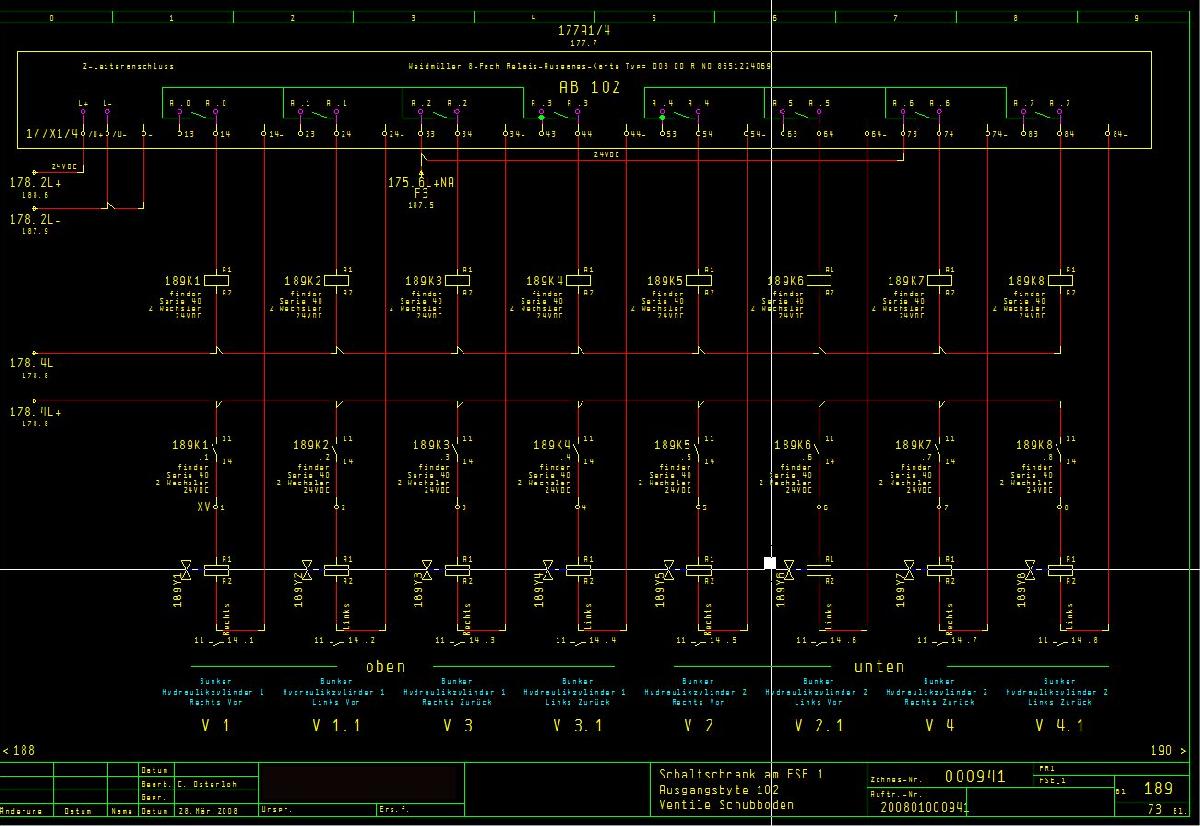This screenshot has width=1200, height=826.
Task: Select the 189K8 relay coil rectangle
Action: click(1060, 281)
